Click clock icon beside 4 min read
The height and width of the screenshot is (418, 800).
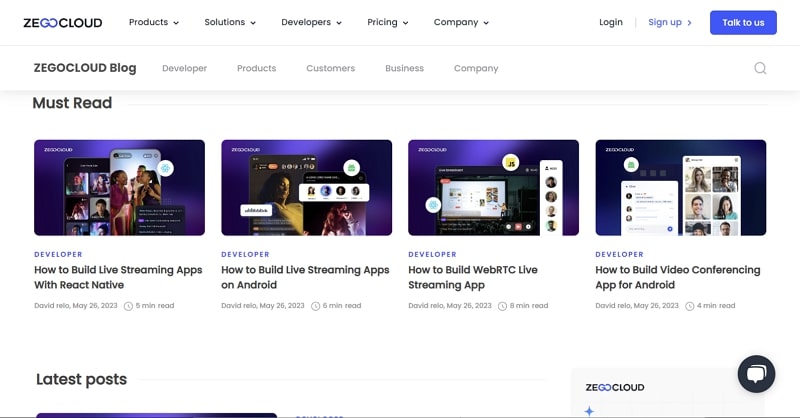click(690, 306)
